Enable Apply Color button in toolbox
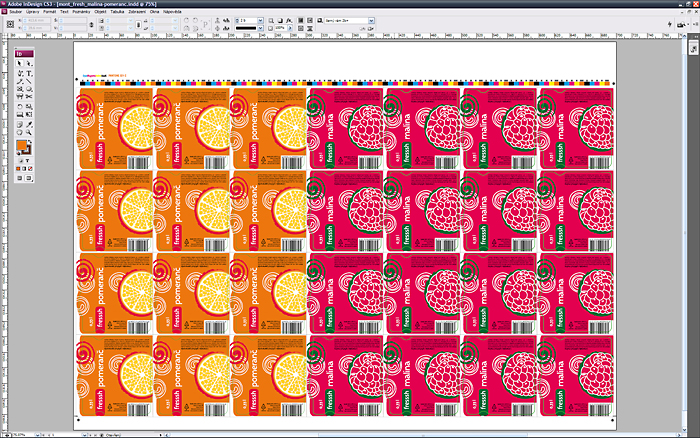This screenshot has height=438, width=700. click(x=18, y=169)
